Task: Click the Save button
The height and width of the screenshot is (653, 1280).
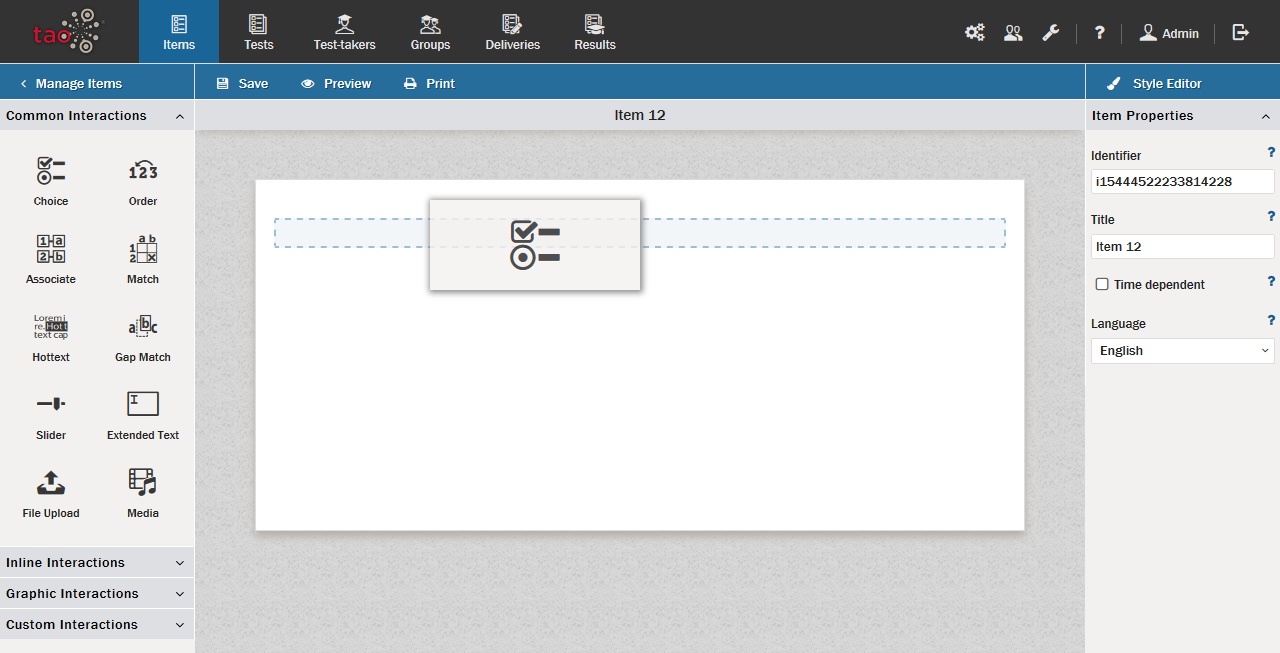Action: coord(242,84)
